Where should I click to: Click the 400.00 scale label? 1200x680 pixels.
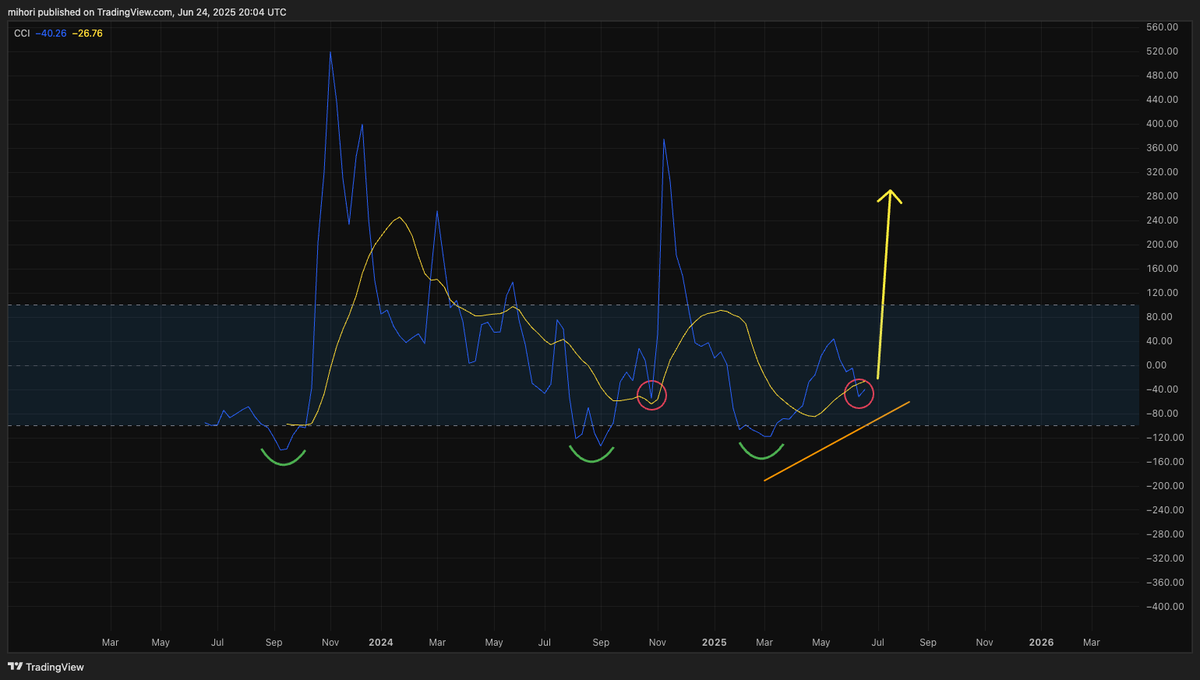(x=1161, y=124)
